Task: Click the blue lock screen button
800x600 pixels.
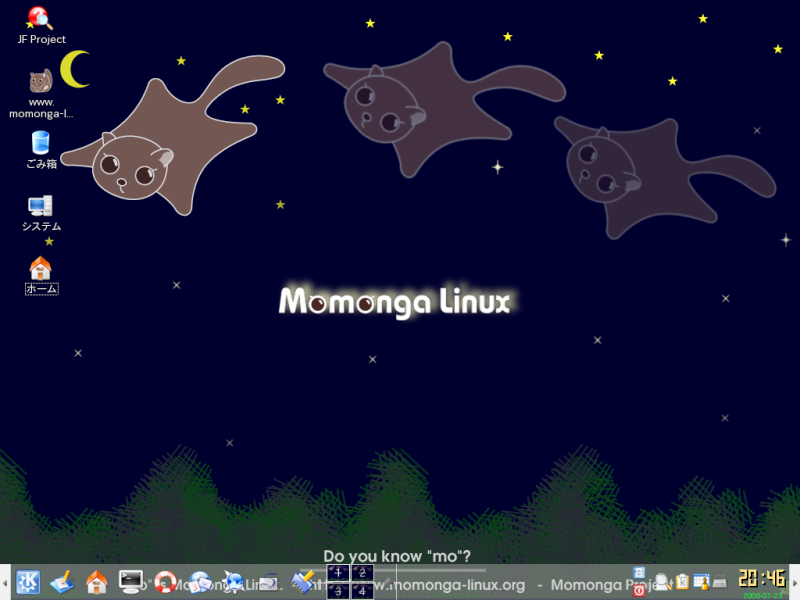Action: (x=639, y=572)
